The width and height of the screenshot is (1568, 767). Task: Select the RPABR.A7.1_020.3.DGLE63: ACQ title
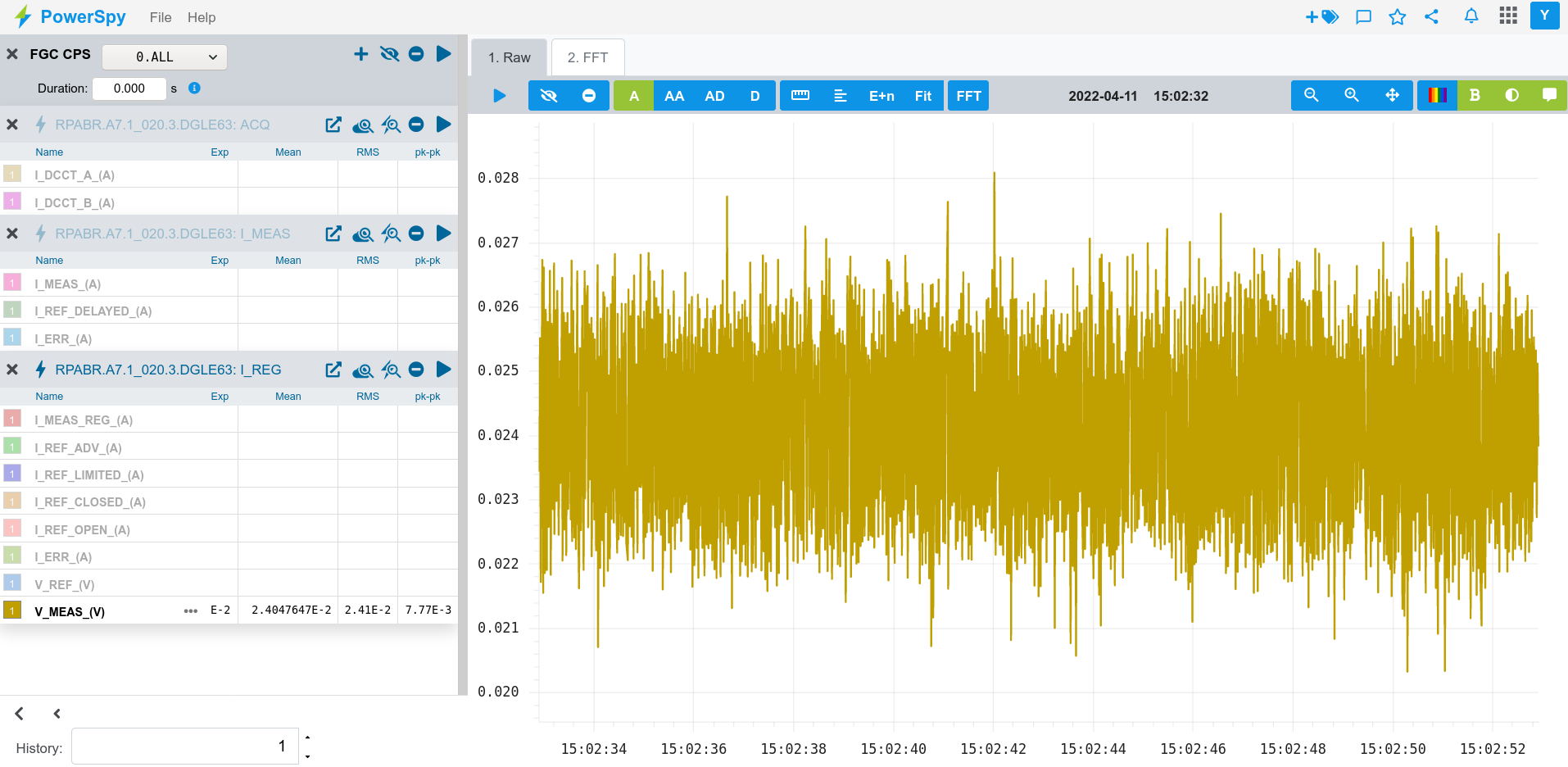tap(162, 125)
